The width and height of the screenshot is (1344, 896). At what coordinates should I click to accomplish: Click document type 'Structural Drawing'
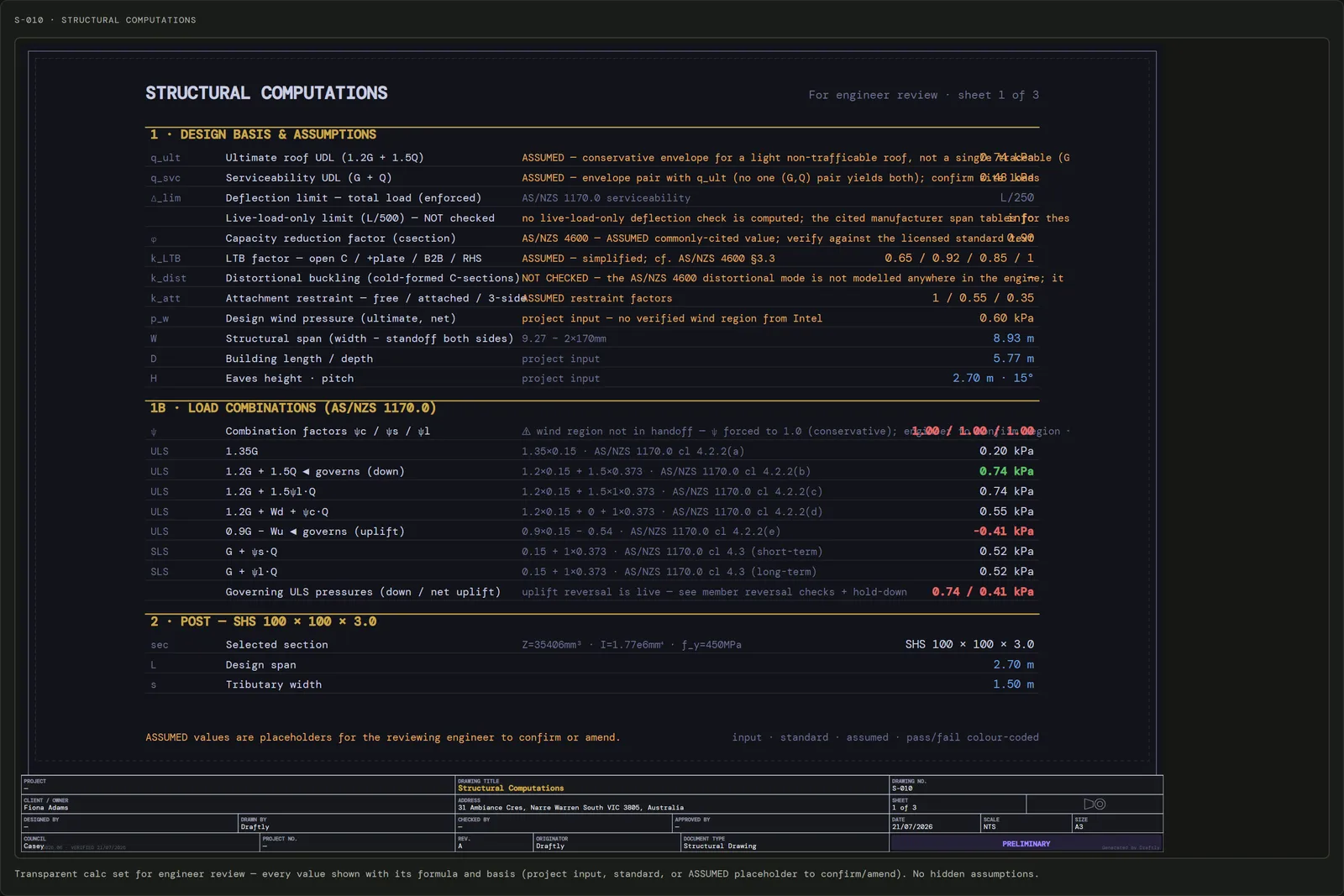tap(720, 846)
